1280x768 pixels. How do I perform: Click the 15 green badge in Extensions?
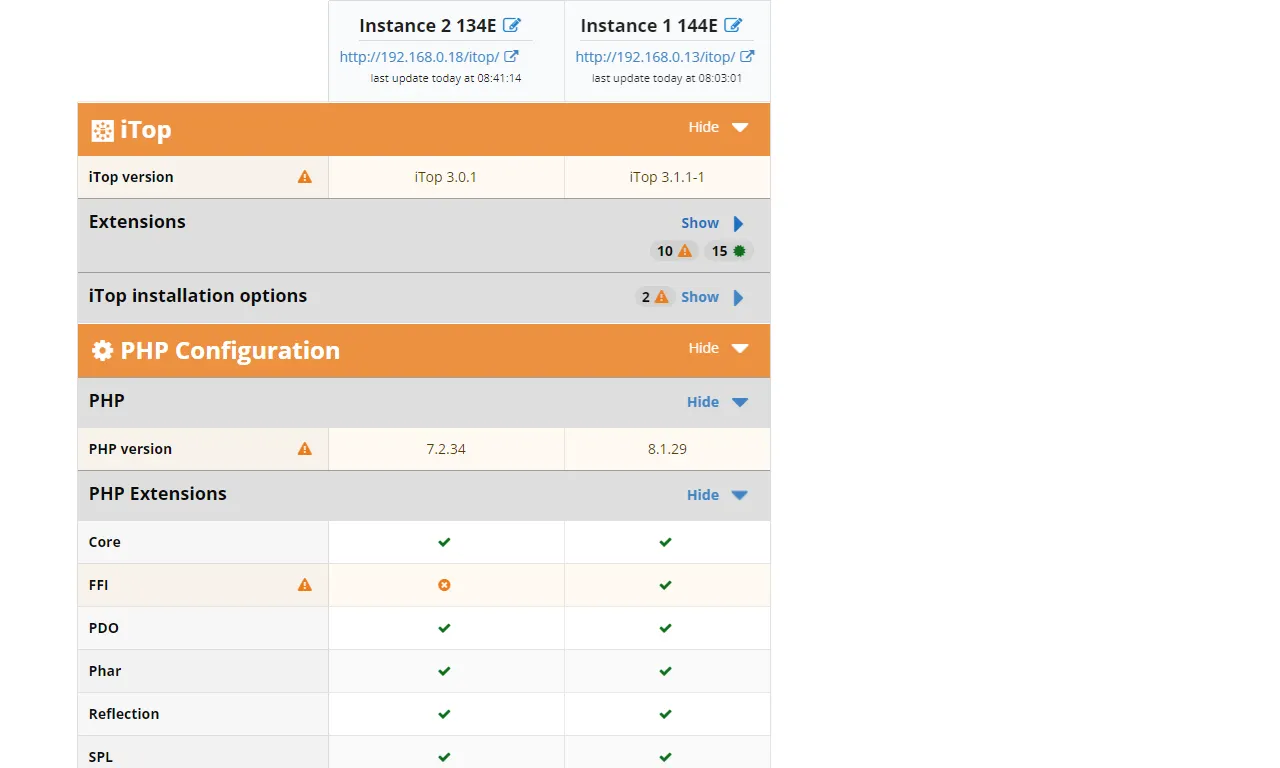click(729, 251)
